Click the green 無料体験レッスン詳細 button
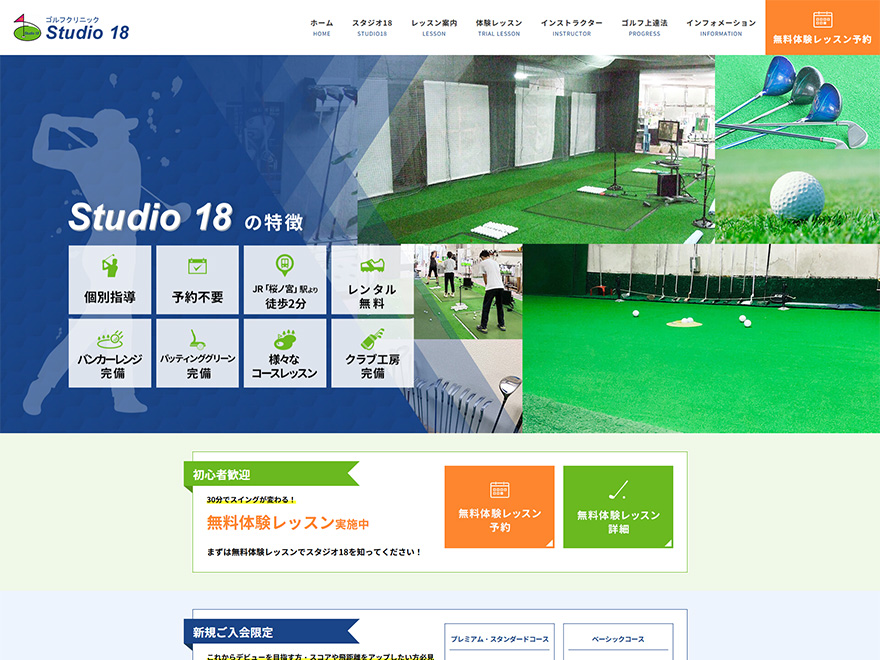Viewport: 880px width, 660px height. coord(618,507)
